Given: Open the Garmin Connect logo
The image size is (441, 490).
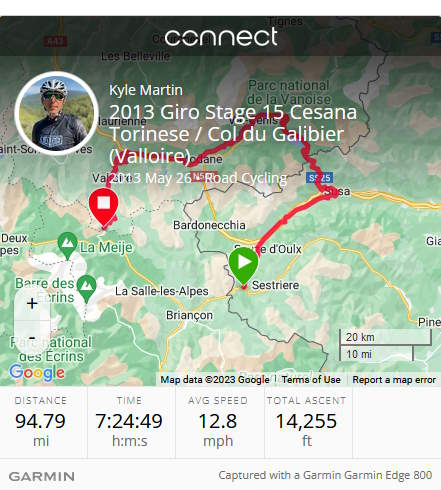Looking at the screenshot, I should [x=221, y=37].
